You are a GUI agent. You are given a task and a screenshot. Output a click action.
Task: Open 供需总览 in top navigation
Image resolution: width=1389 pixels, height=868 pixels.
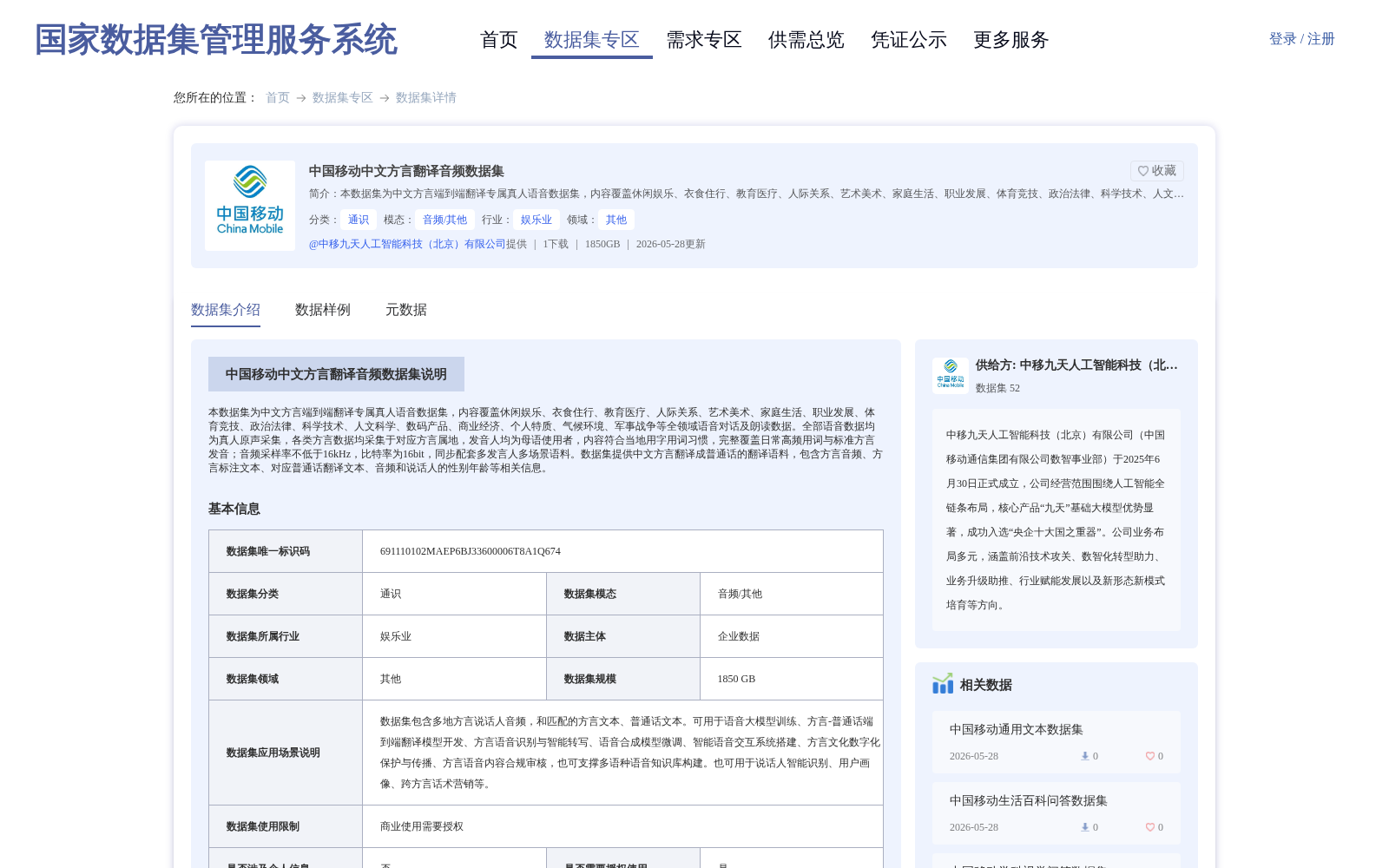click(806, 40)
